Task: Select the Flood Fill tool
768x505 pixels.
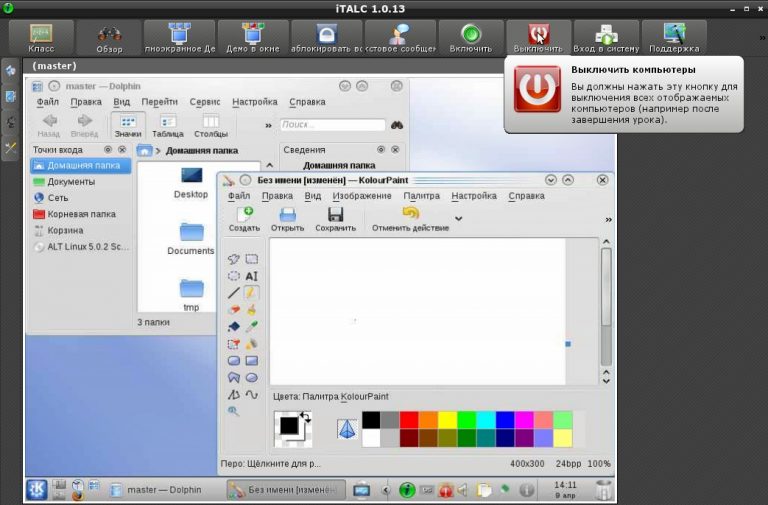Action: coord(234,327)
